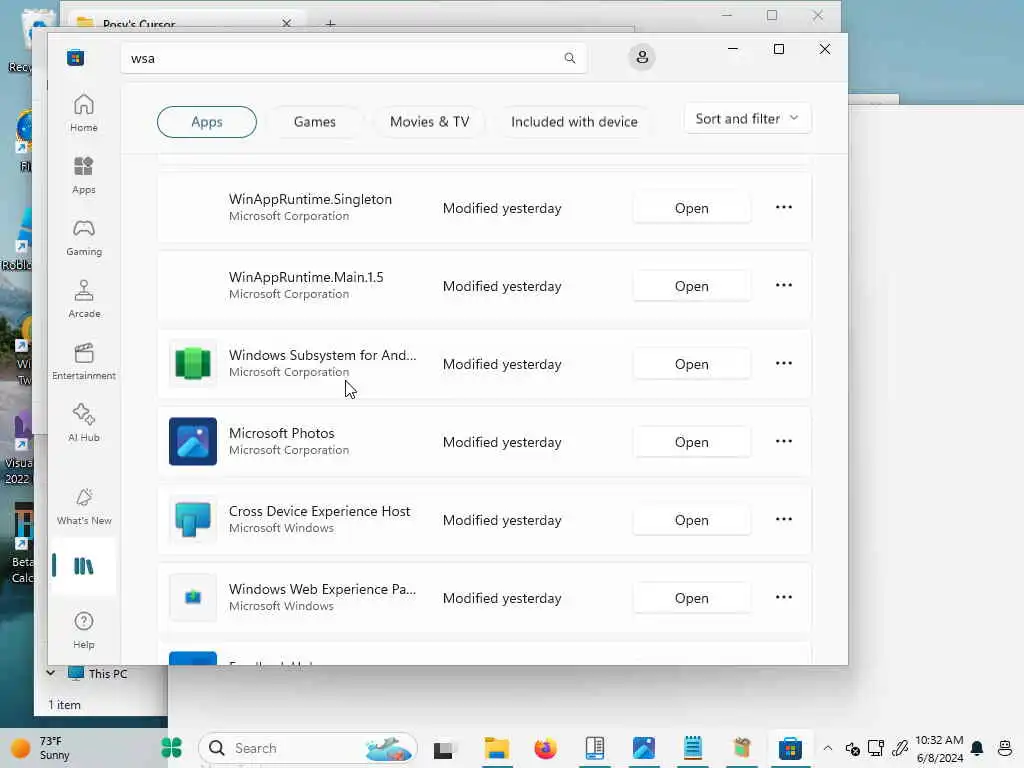Click the Windows Subsystem for Android icon
The height and width of the screenshot is (768, 1024).
point(193,364)
